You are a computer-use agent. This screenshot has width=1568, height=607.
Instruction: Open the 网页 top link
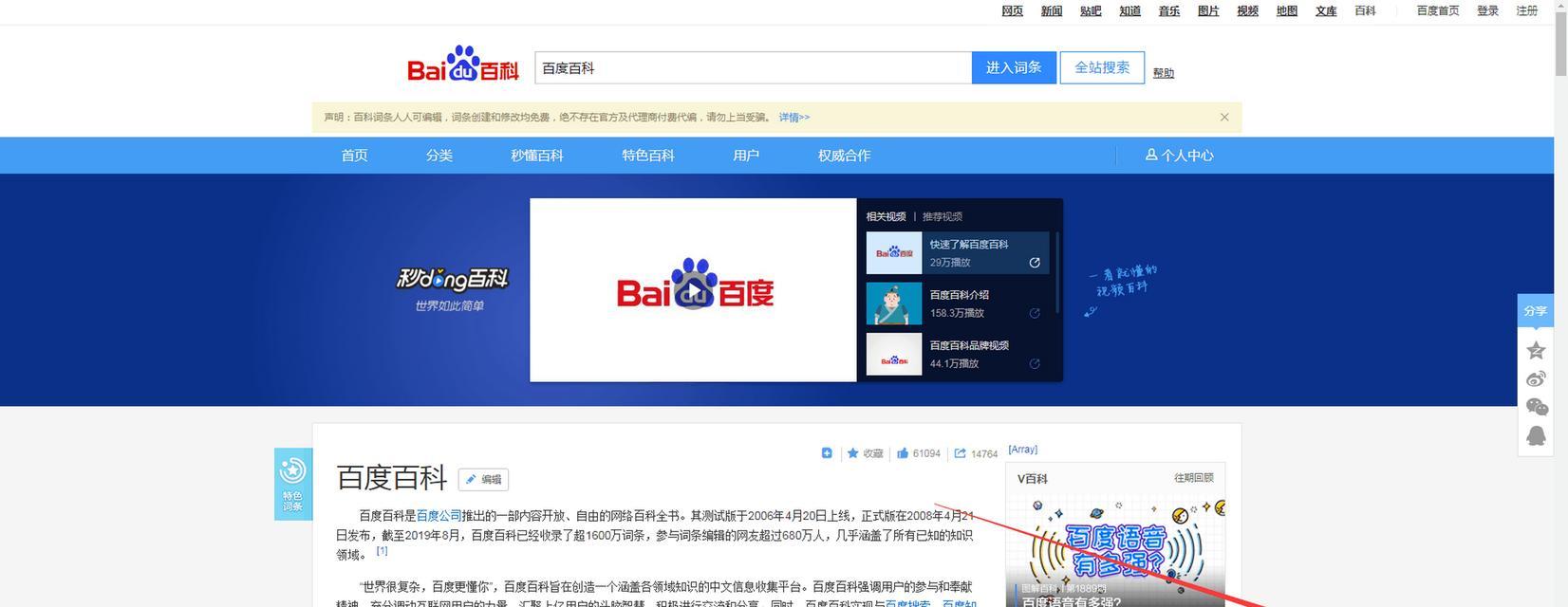click(1013, 11)
